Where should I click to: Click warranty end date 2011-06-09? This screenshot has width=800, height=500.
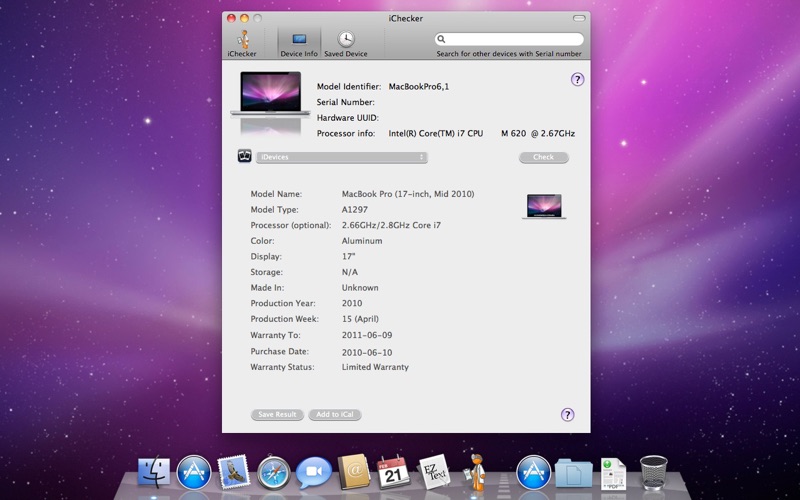367,335
